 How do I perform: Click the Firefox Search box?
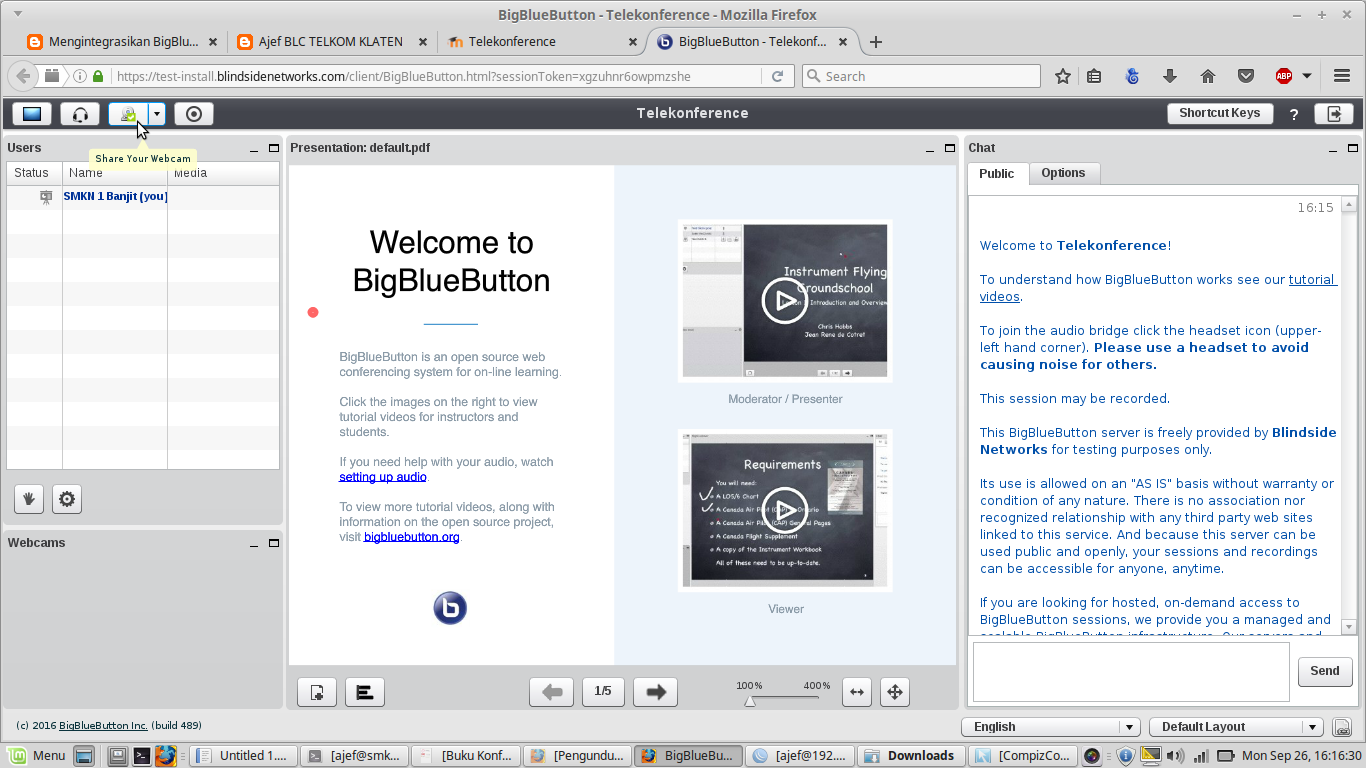[921, 76]
